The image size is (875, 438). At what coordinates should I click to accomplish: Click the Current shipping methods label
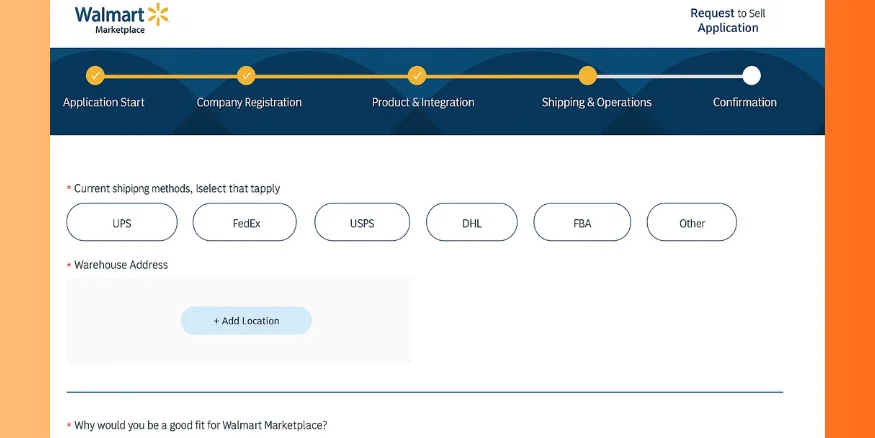coord(177,189)
